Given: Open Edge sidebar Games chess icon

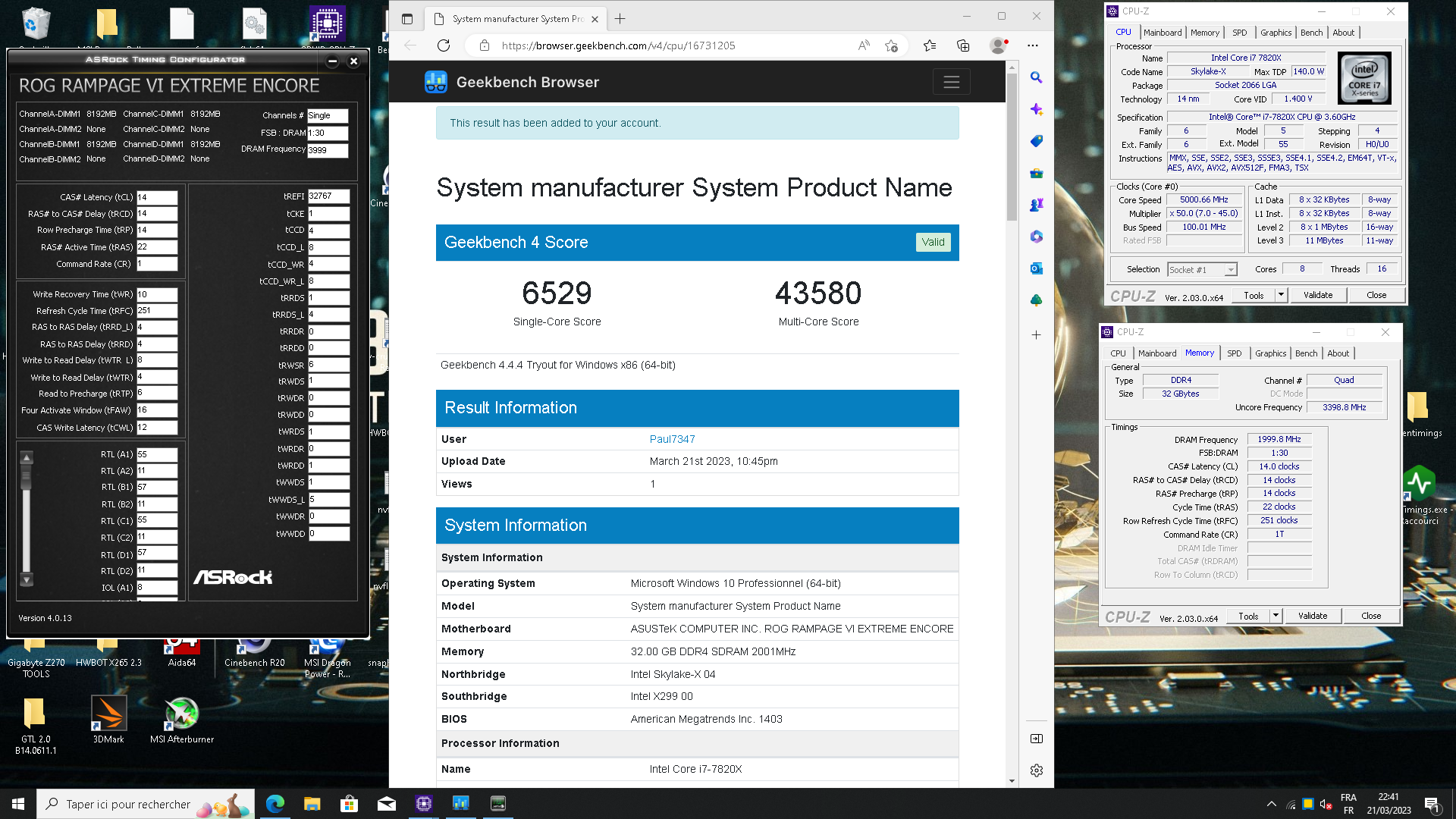Looking at the screenshot, I should click(1036, 205).
